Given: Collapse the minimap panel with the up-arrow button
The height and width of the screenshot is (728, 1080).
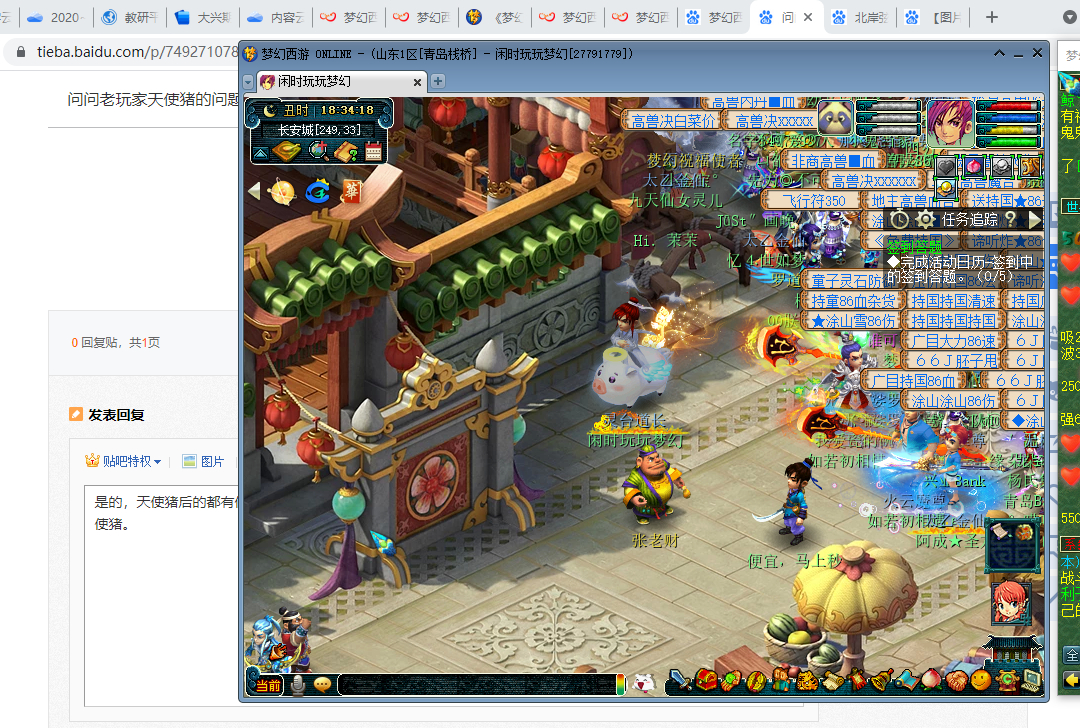Looking at the screenshot, I should [260, 154].
